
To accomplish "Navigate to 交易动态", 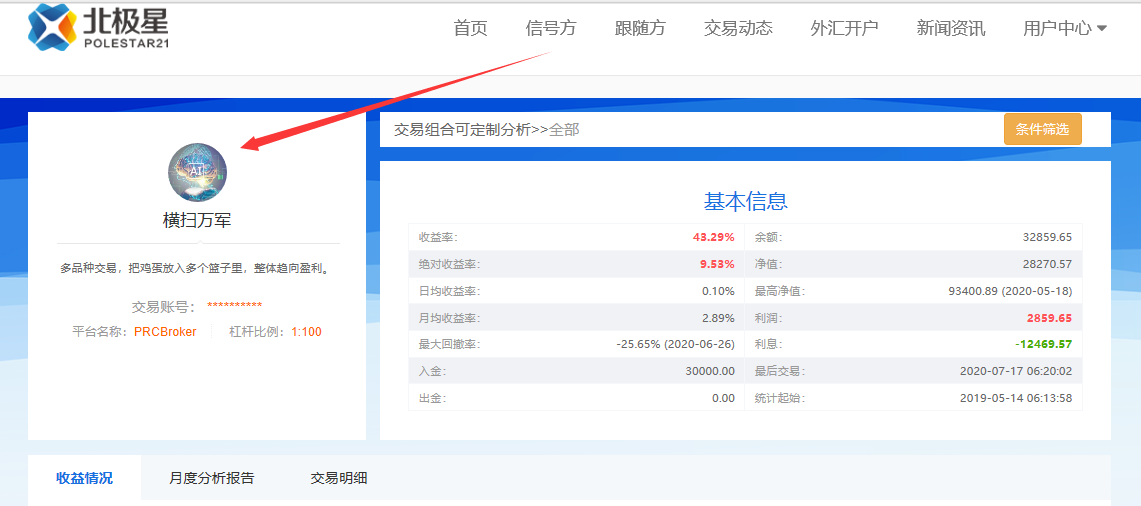I will [738, 28].
